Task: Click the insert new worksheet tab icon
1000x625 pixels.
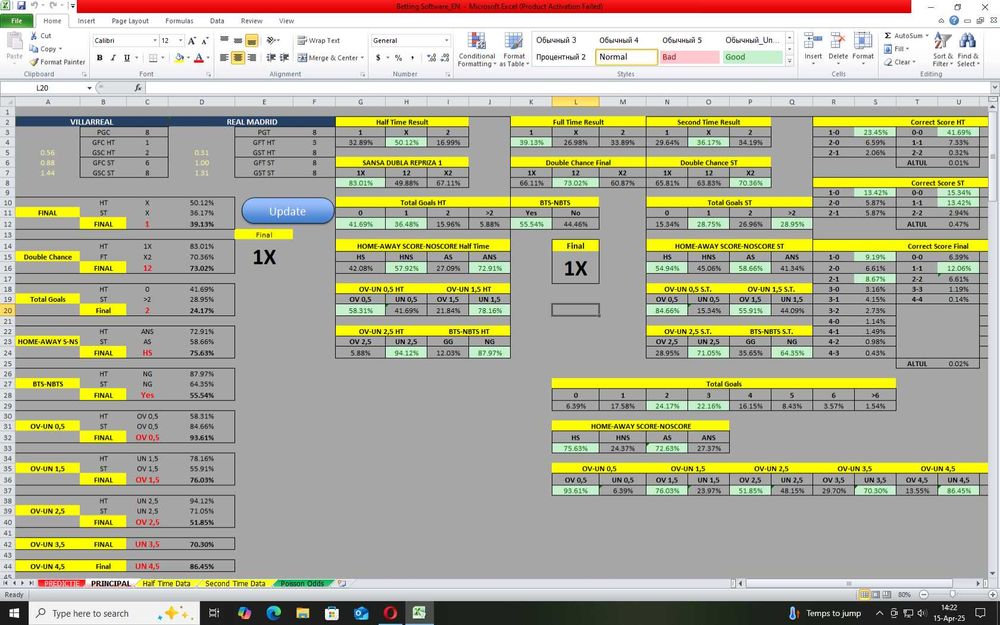Action: pos(342,583)
